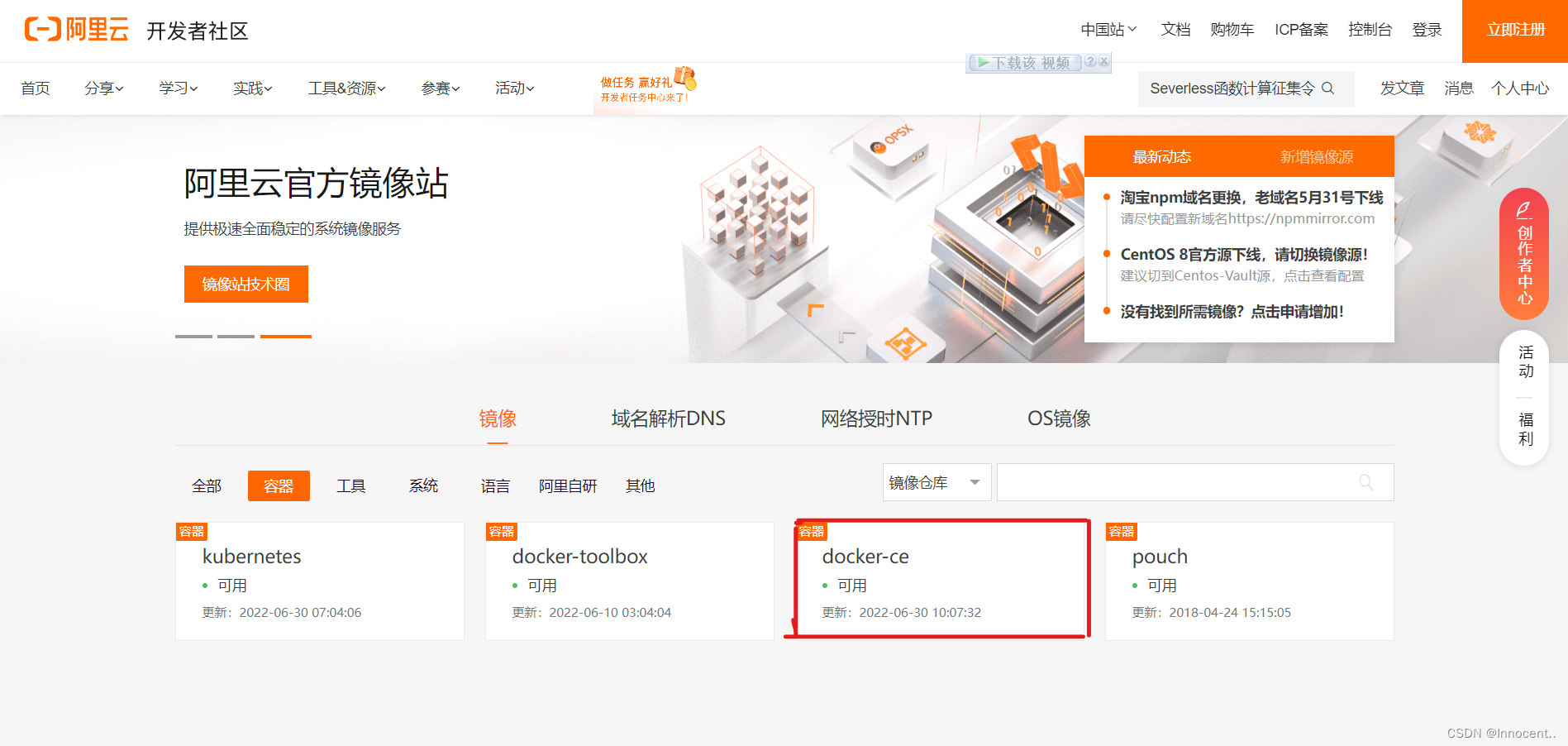Click first carousel indicator bar
Viewport: 1568px width, 746px height.
tap(193, 337)
